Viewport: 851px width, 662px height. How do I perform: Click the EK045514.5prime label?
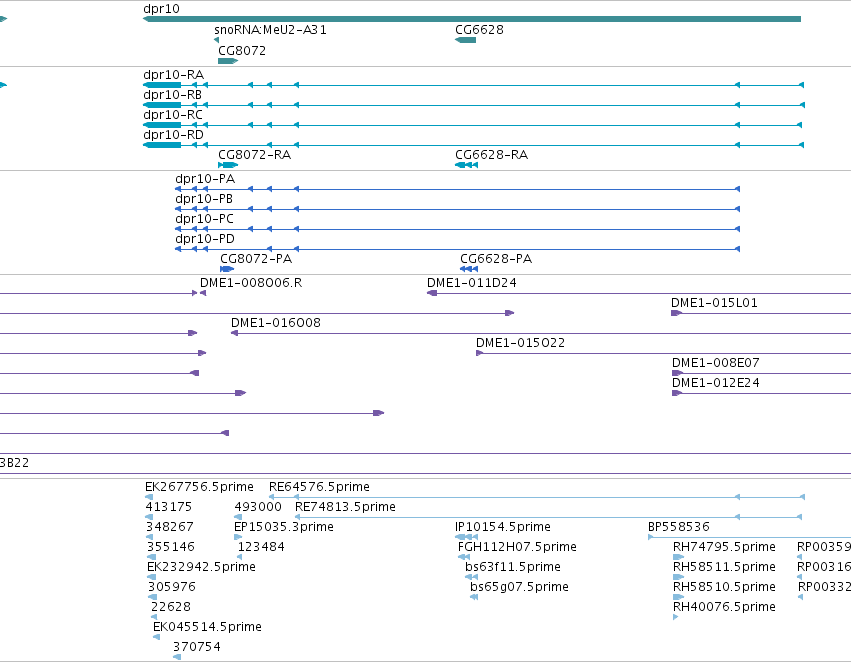coord(207,627)
